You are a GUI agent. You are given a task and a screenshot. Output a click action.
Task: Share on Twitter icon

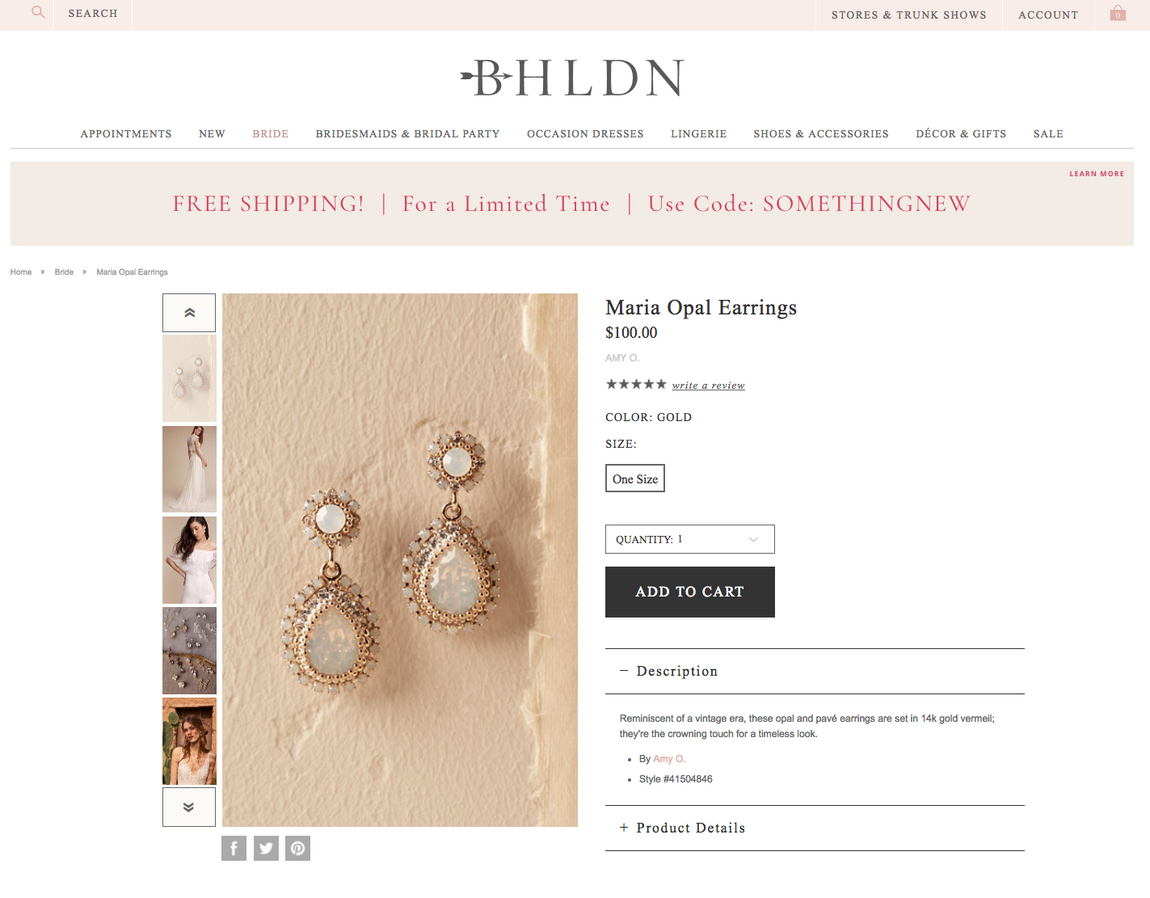point(266,848)
